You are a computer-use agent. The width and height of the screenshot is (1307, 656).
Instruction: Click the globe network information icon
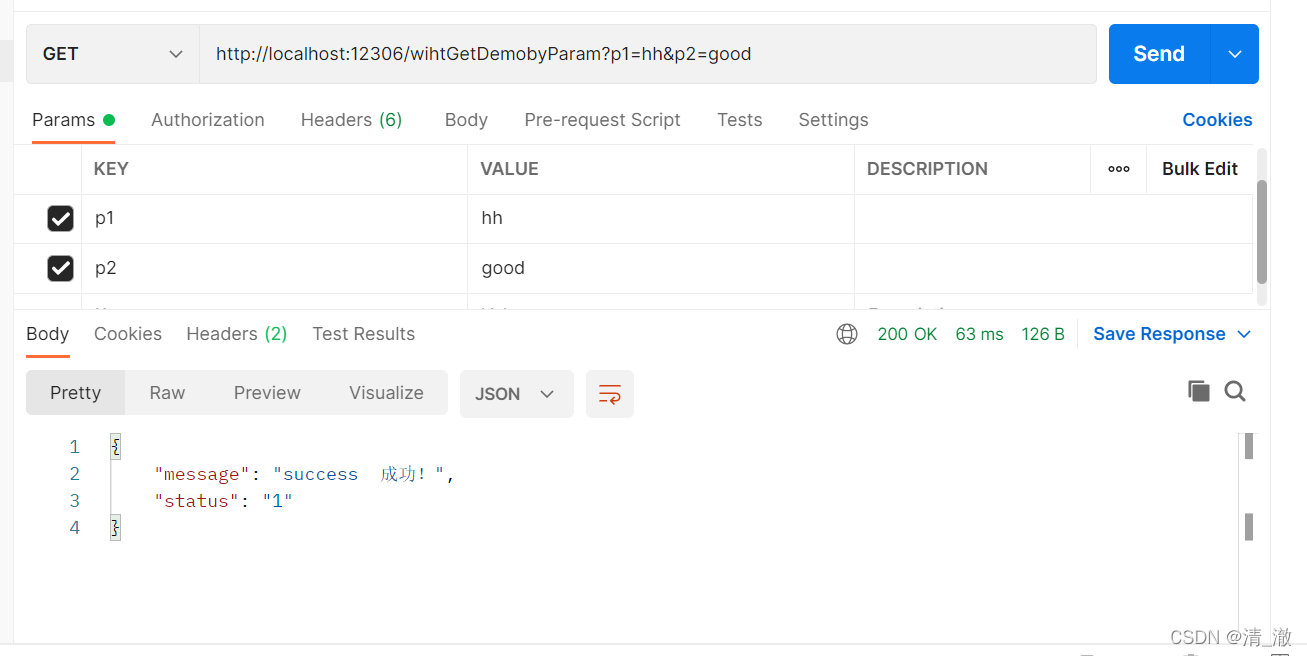pyautogui.click(x=847, y=333)
